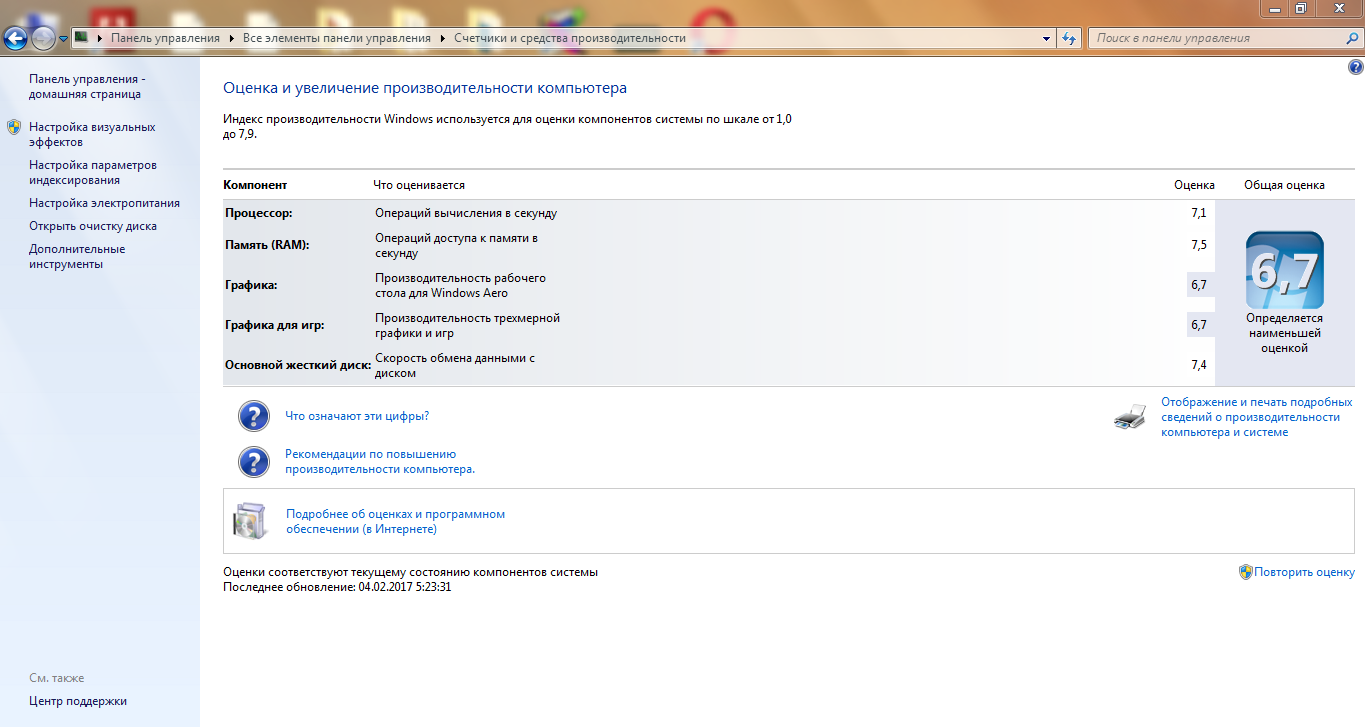Click question icon beside "Что означают эти цифры?"
Screen dimensions: 1365x727
pos(254,416)
